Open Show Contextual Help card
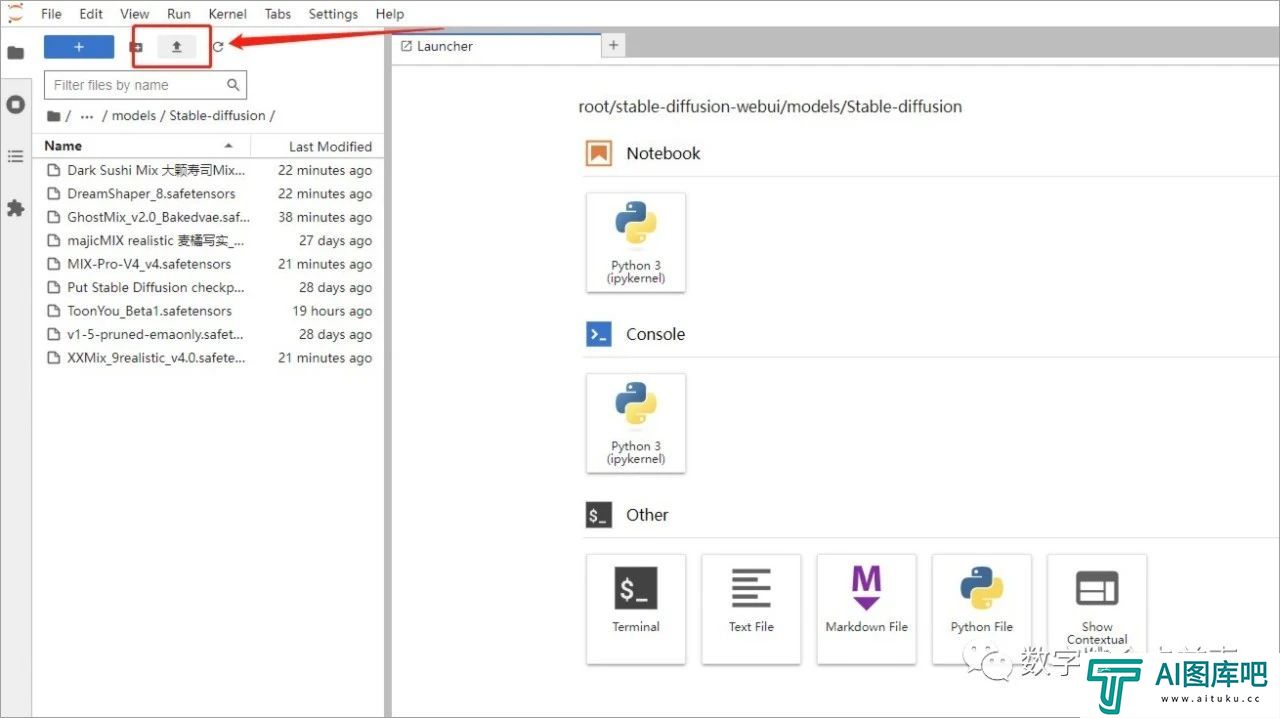Screen dimensions: 1280x718 click(x=1097, y=608)
